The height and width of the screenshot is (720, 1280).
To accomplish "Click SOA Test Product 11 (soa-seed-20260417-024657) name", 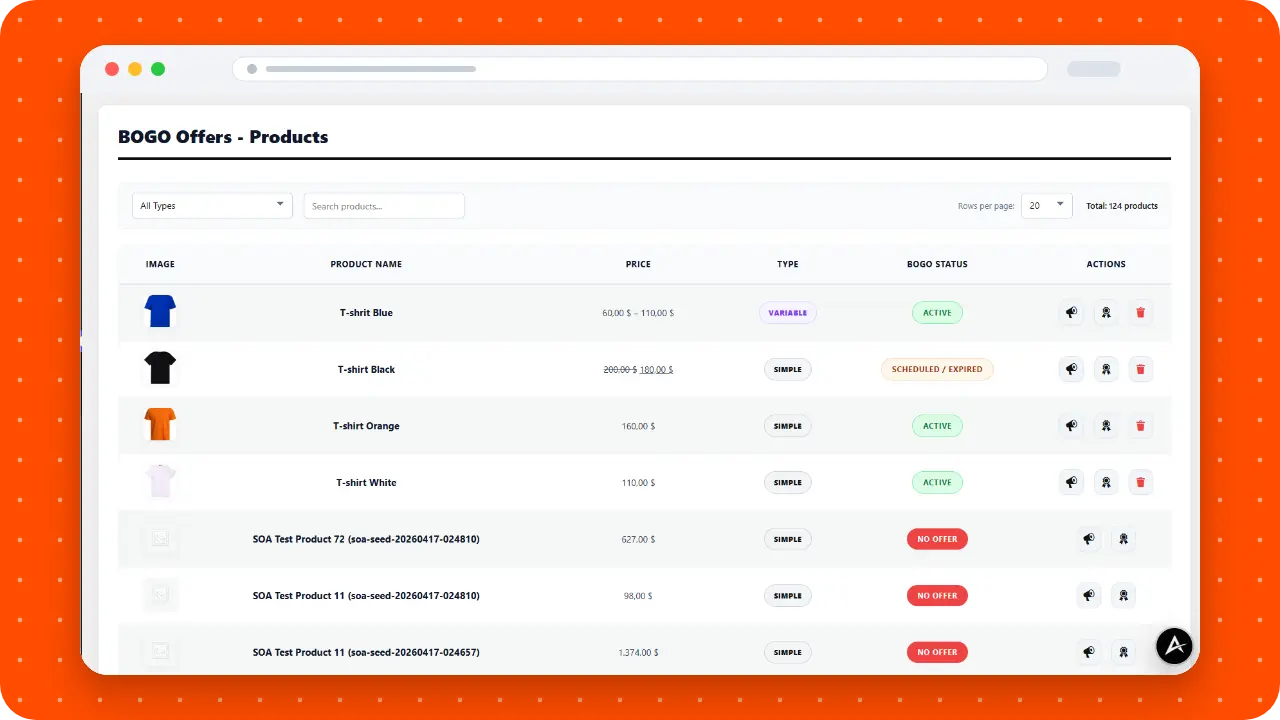I will [x=366, y=652].
